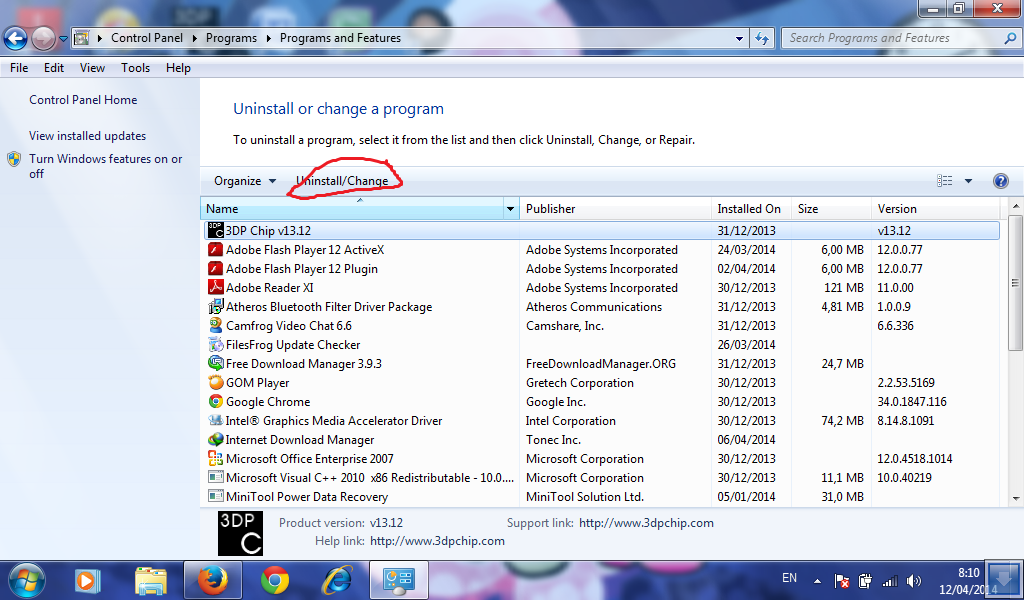
Task: Open Internet Explorer from the taskbar
Action: point(338,580)
